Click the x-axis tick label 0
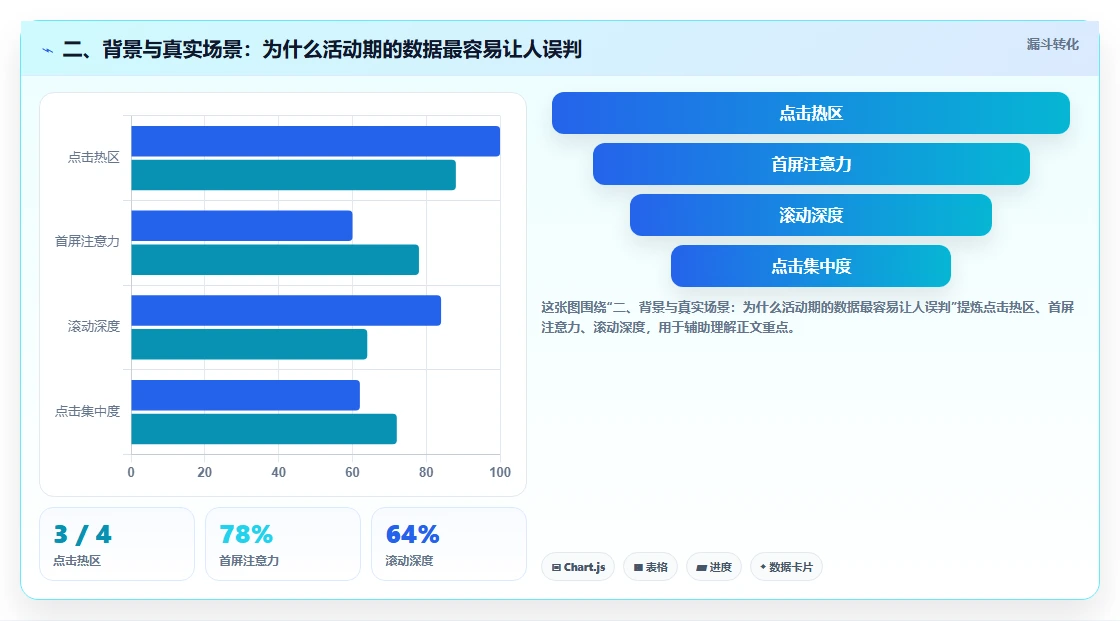 coord(131,472)
